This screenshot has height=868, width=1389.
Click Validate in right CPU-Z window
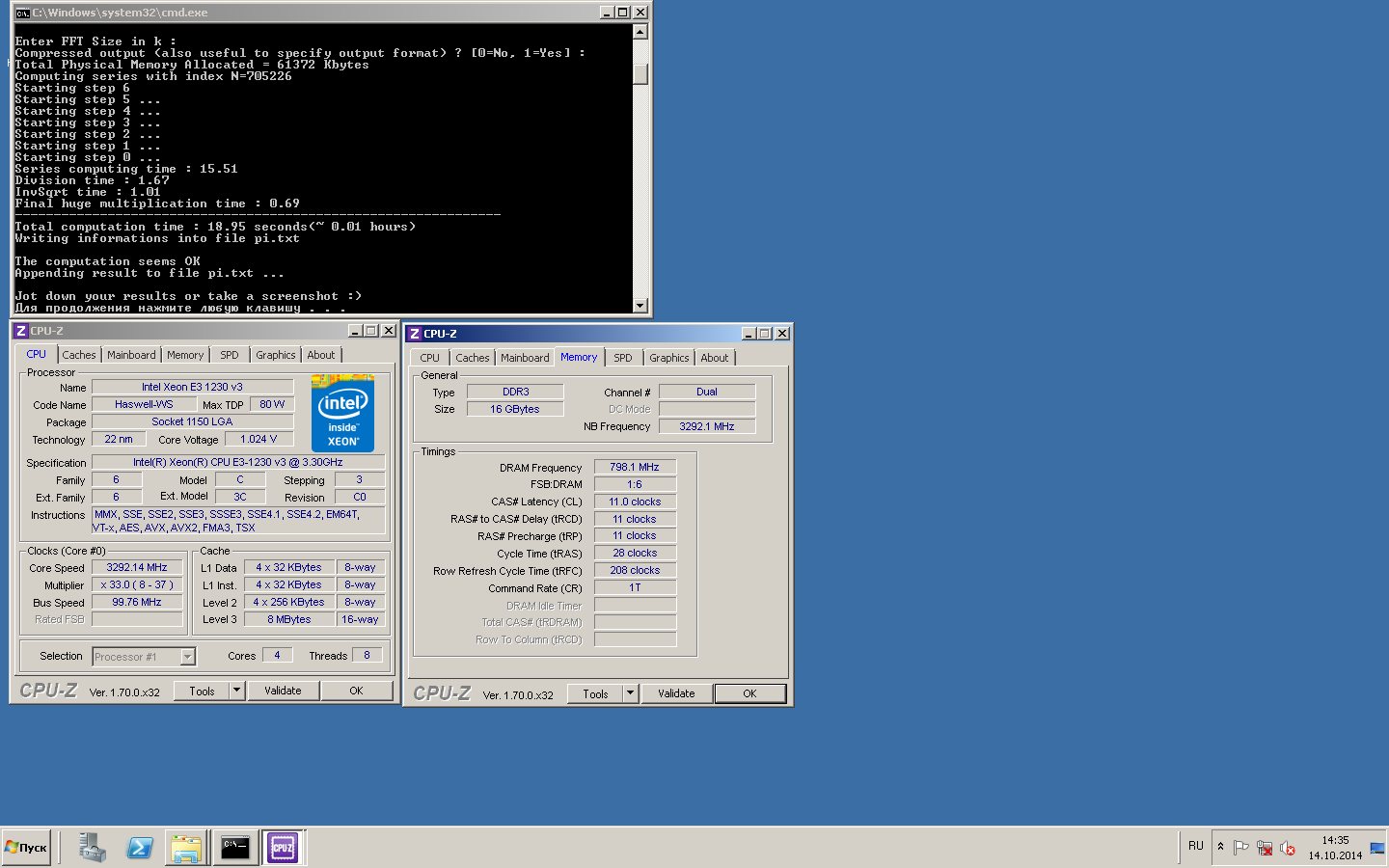point(676,693)
